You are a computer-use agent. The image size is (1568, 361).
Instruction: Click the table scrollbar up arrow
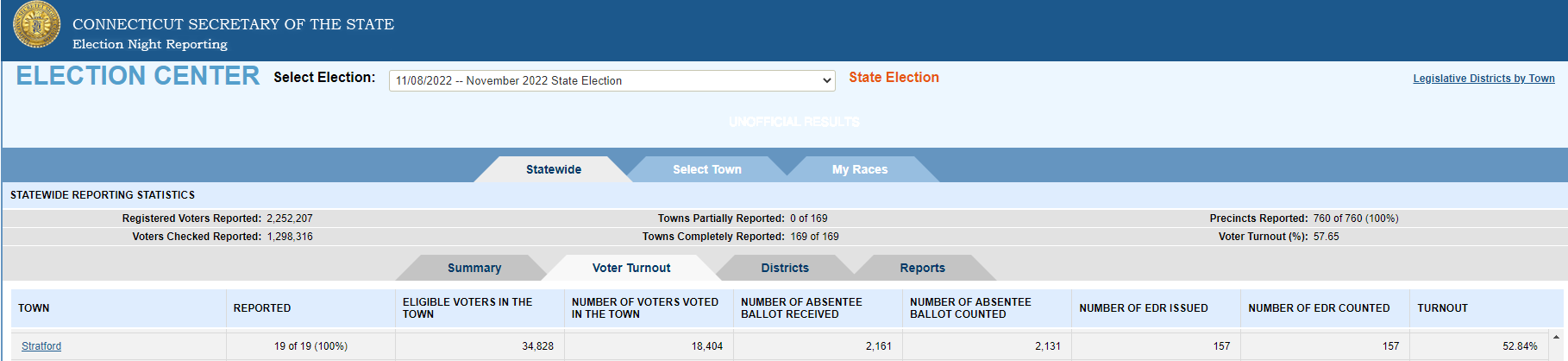point(1556,337)
